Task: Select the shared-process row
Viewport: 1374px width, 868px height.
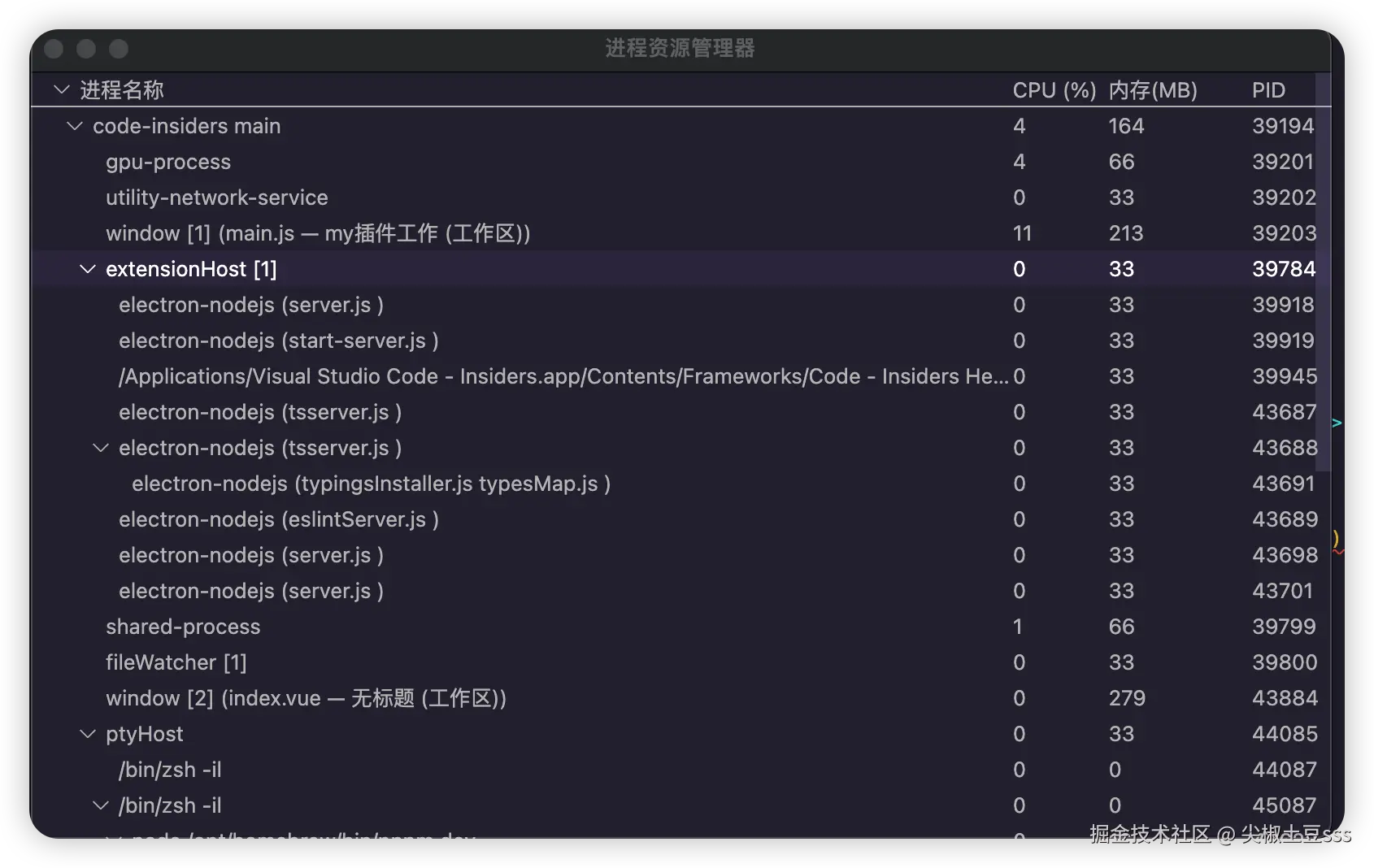Action: pyautogui.click(x=183, y=627)
